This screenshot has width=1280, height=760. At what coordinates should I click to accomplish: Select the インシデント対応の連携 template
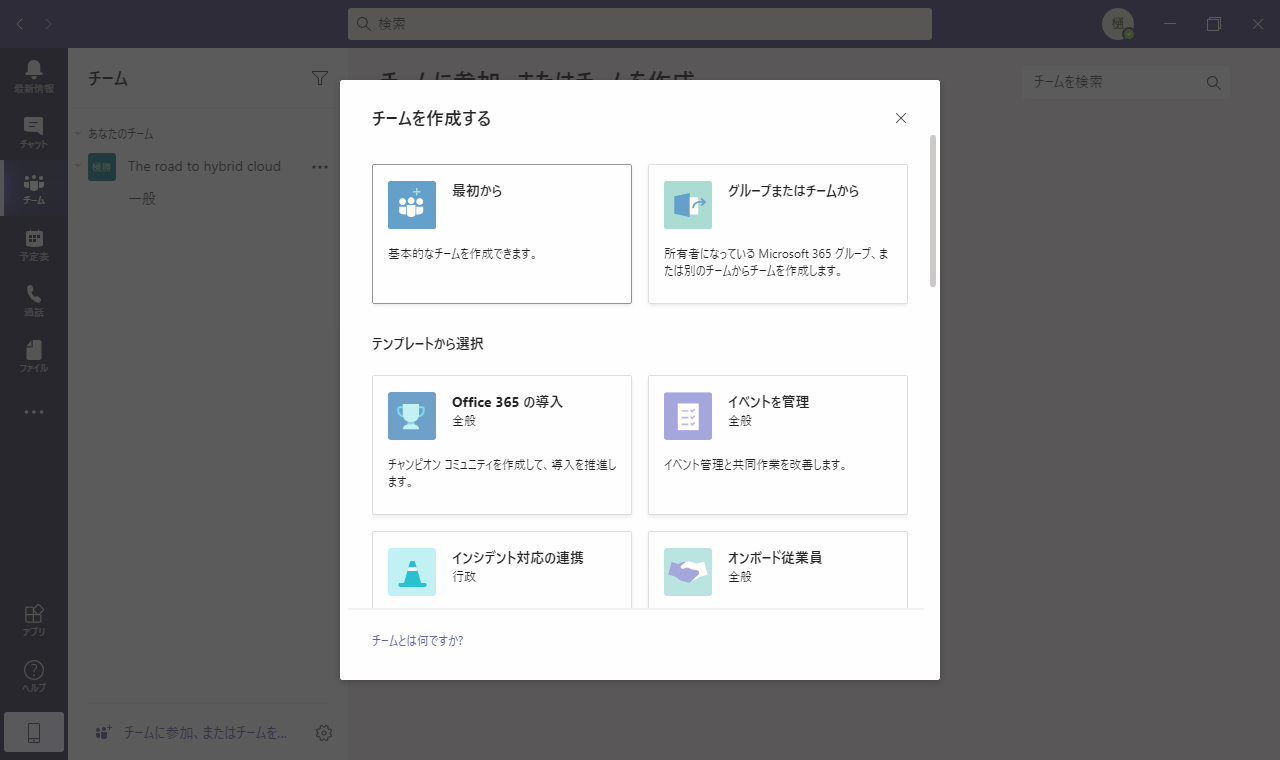tap(502, 570)
